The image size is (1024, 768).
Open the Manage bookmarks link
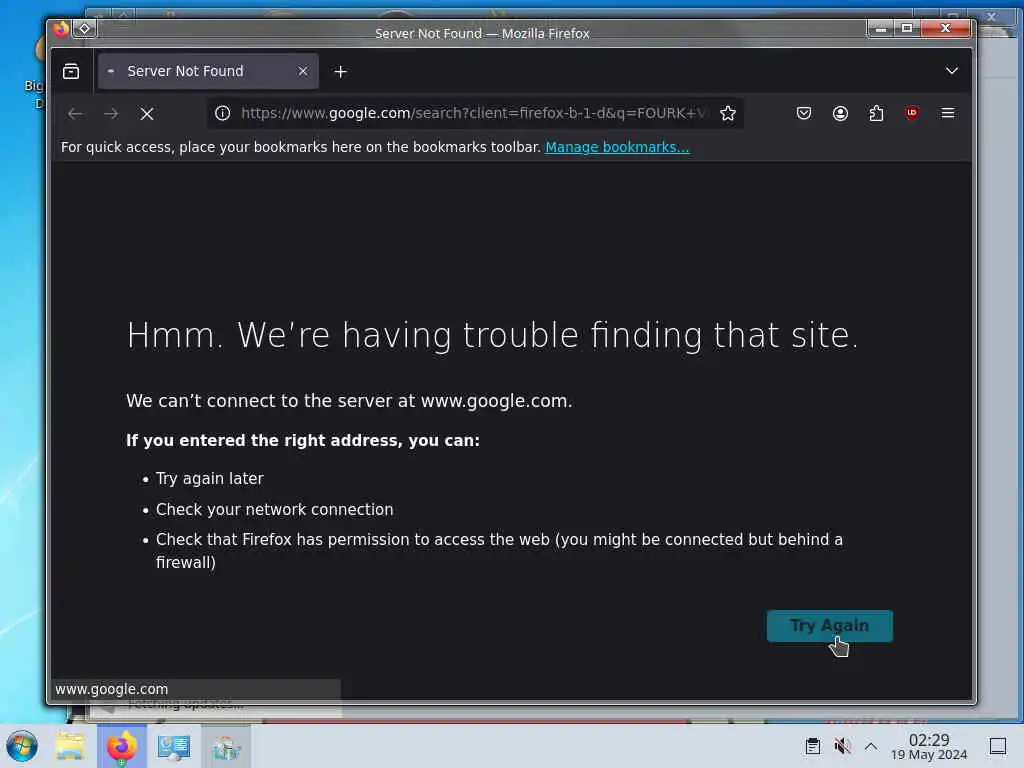point(617,147)
